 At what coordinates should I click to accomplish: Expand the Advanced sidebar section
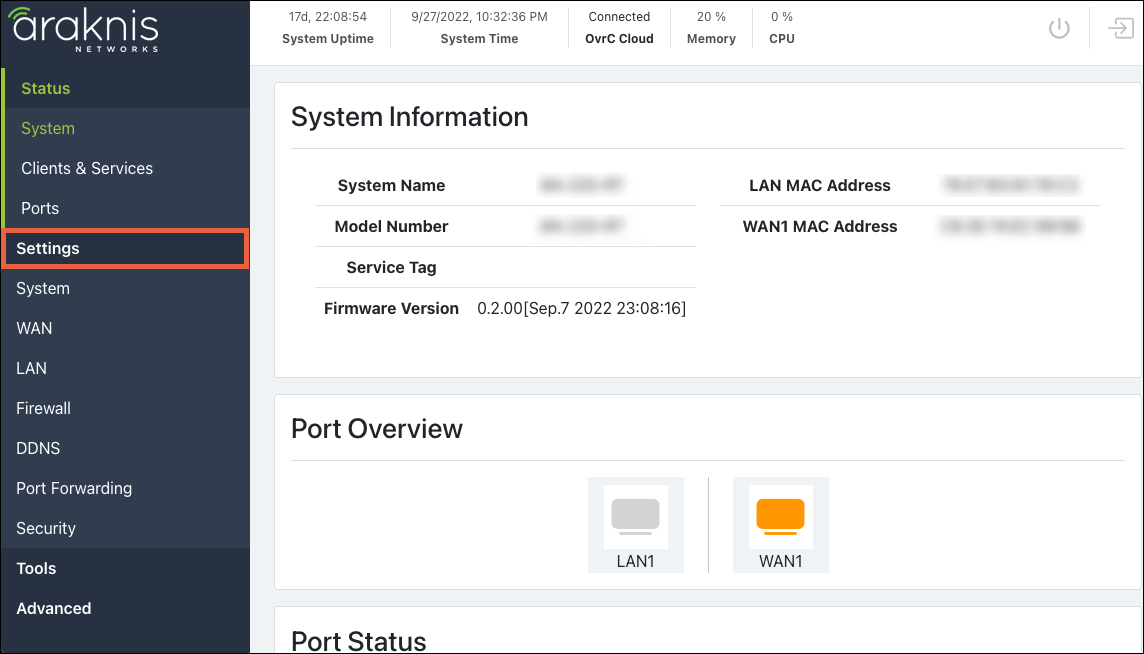click(x=54, y=608)
